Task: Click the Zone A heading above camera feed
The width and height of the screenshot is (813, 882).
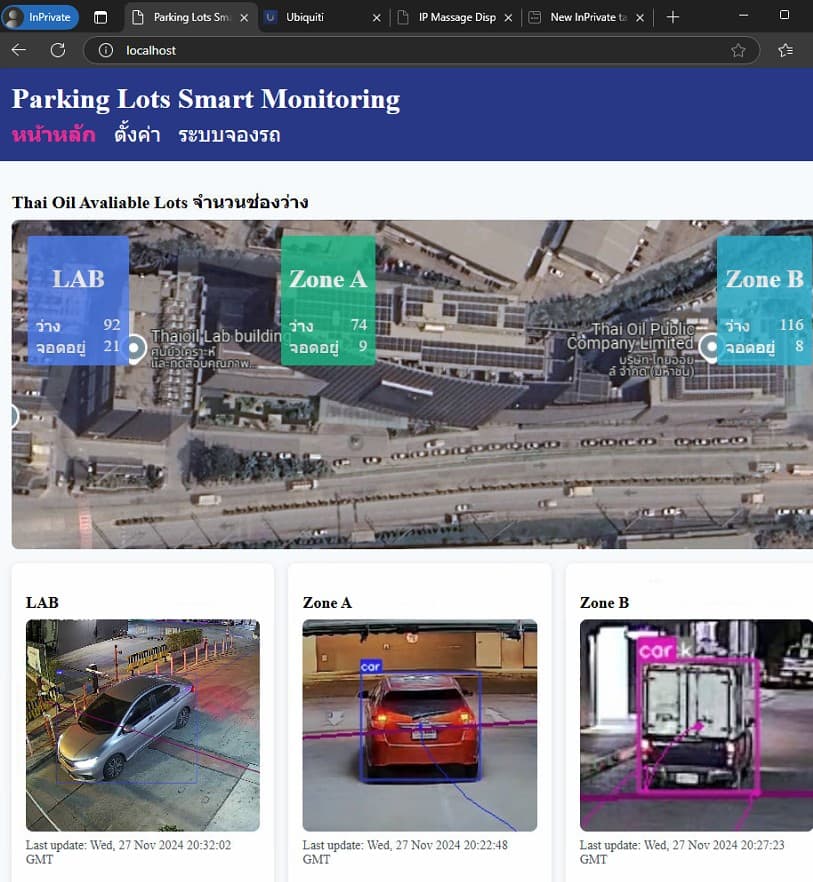Action: point(327,602)
